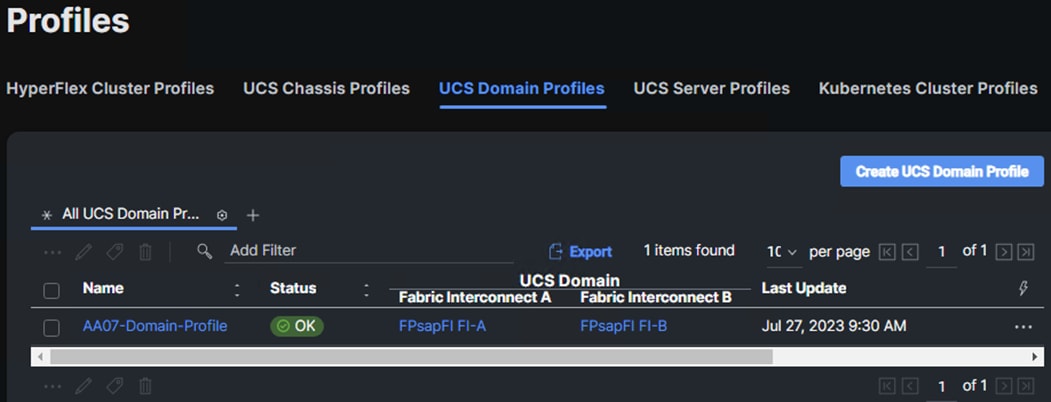Screen dimensions: 1051x402
Task: Click top toolbar trash delete icon
Action: point(145,252)
